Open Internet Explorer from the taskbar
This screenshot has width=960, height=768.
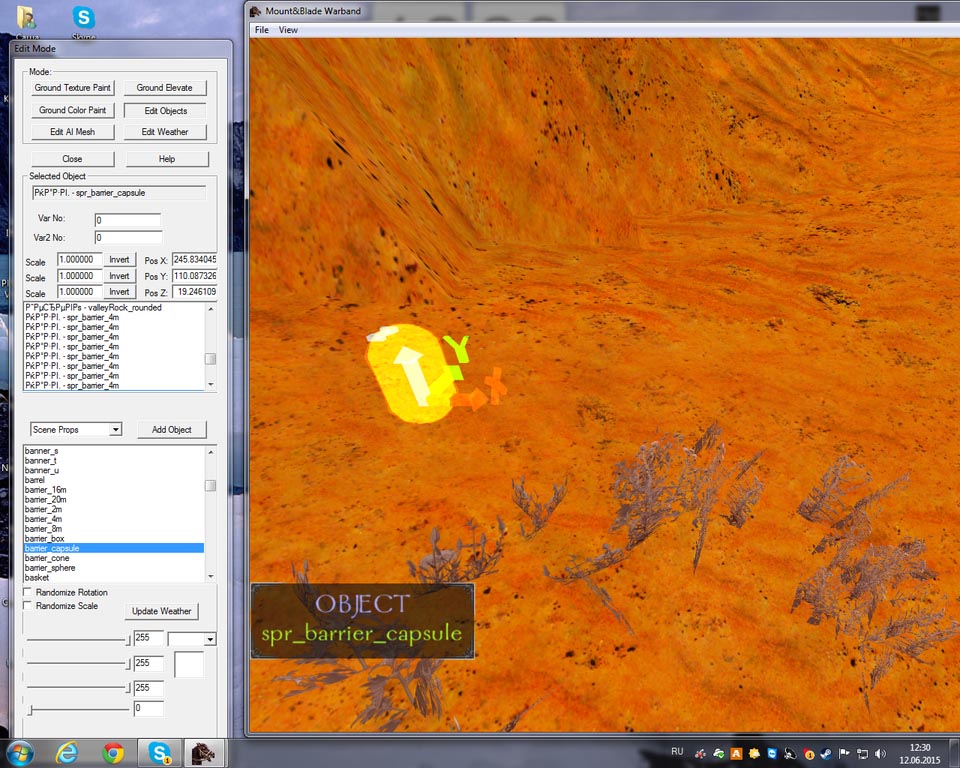pos(68,753)
